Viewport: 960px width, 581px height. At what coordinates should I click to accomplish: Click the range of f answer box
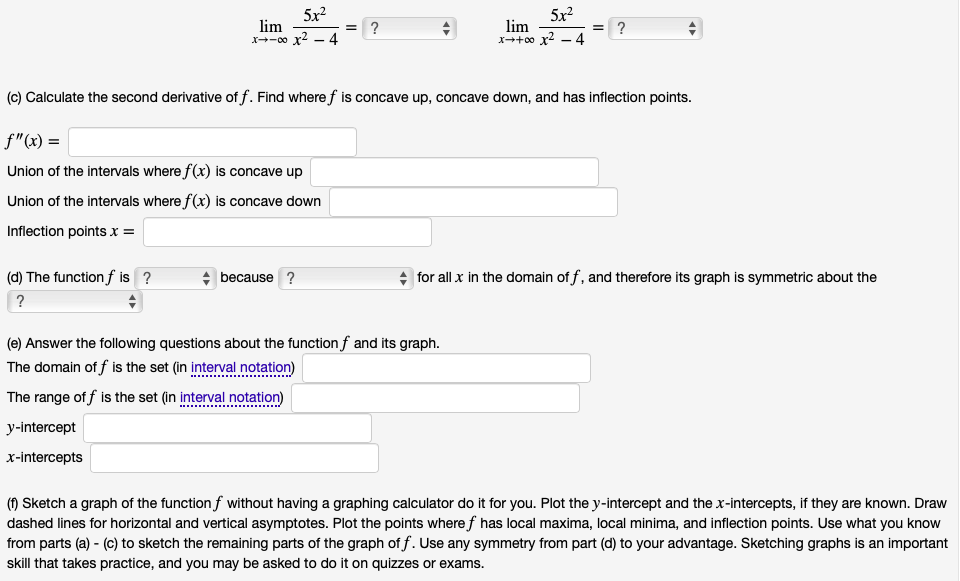435,397
